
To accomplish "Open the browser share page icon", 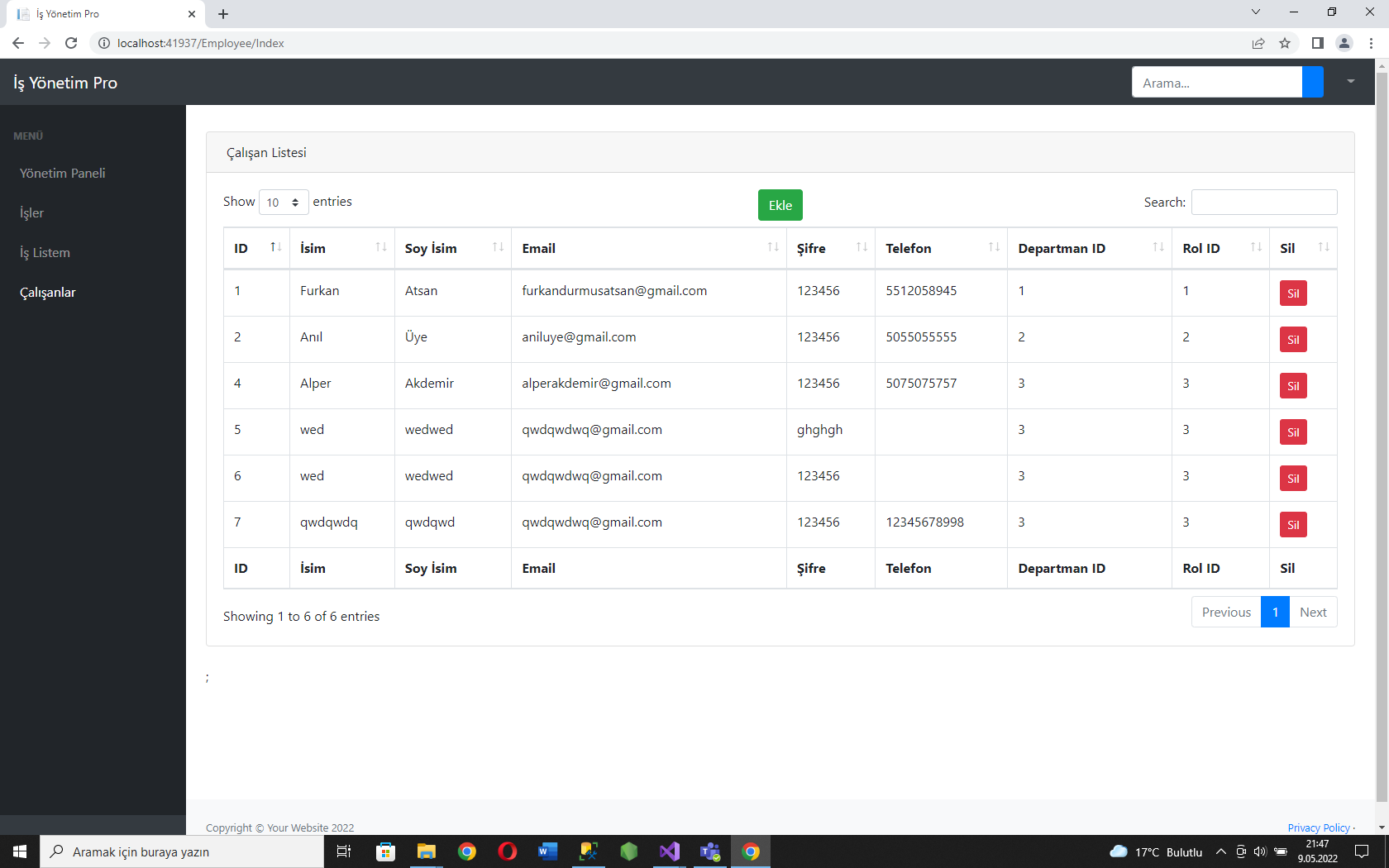I will 1258,43.
